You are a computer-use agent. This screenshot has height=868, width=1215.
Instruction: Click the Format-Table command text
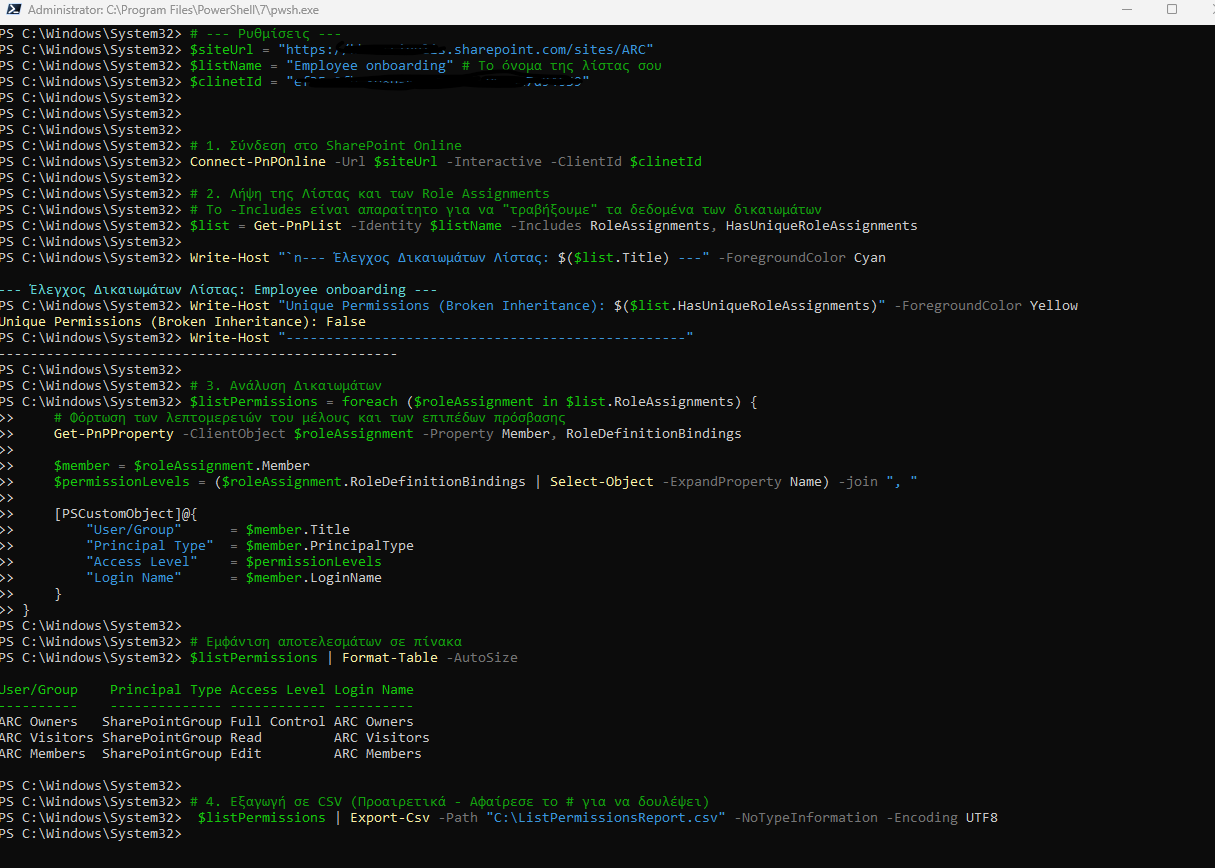389,658
